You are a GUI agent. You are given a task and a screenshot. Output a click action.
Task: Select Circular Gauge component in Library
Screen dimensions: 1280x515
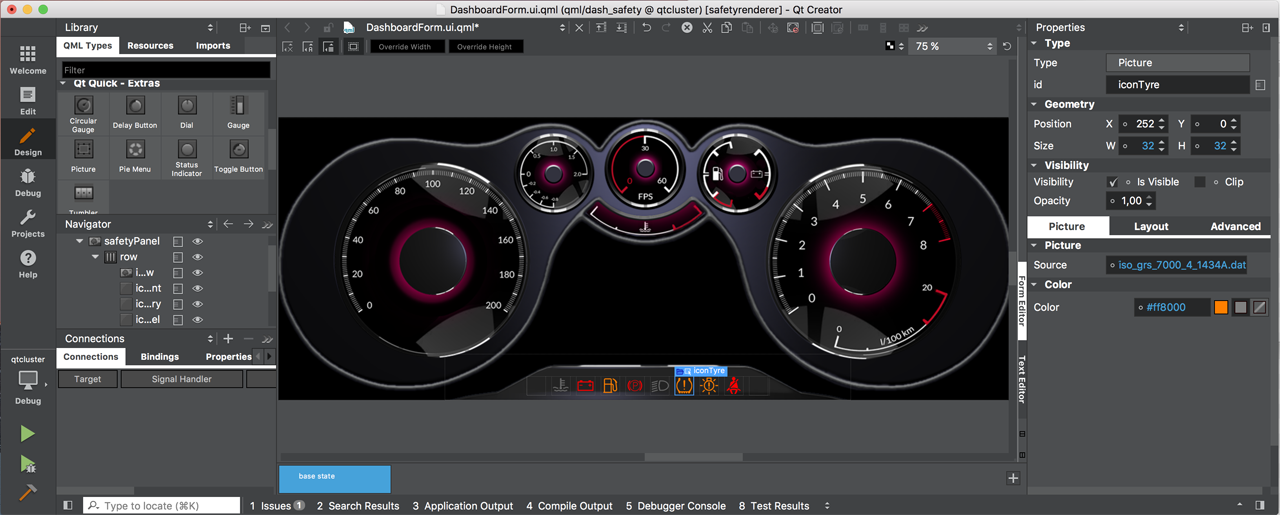pos(83,112)
